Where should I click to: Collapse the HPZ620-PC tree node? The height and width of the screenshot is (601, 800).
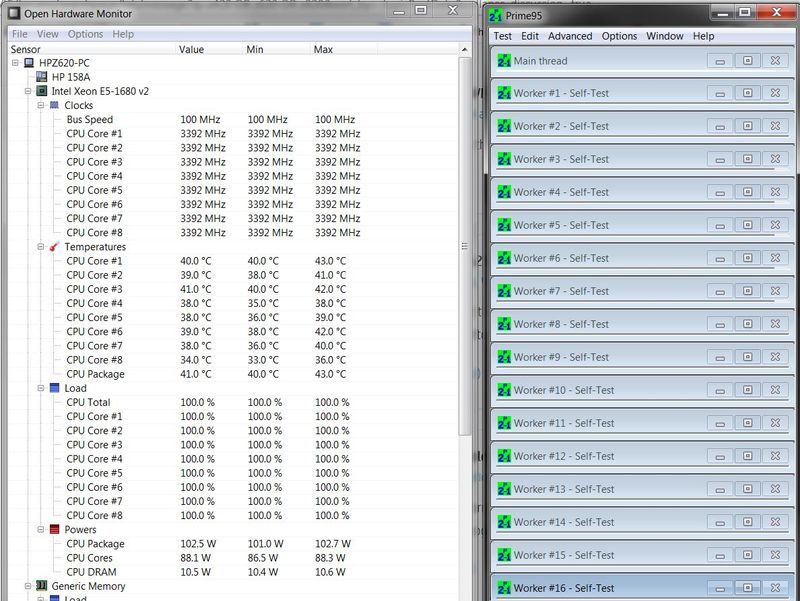point(15,63)
